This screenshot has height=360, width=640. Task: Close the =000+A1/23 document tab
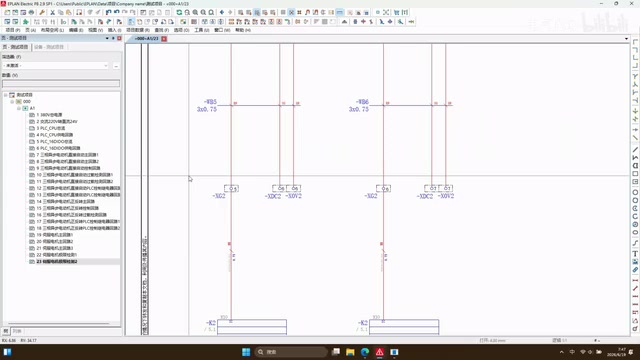pyautogui.click(x=164, y=39)
